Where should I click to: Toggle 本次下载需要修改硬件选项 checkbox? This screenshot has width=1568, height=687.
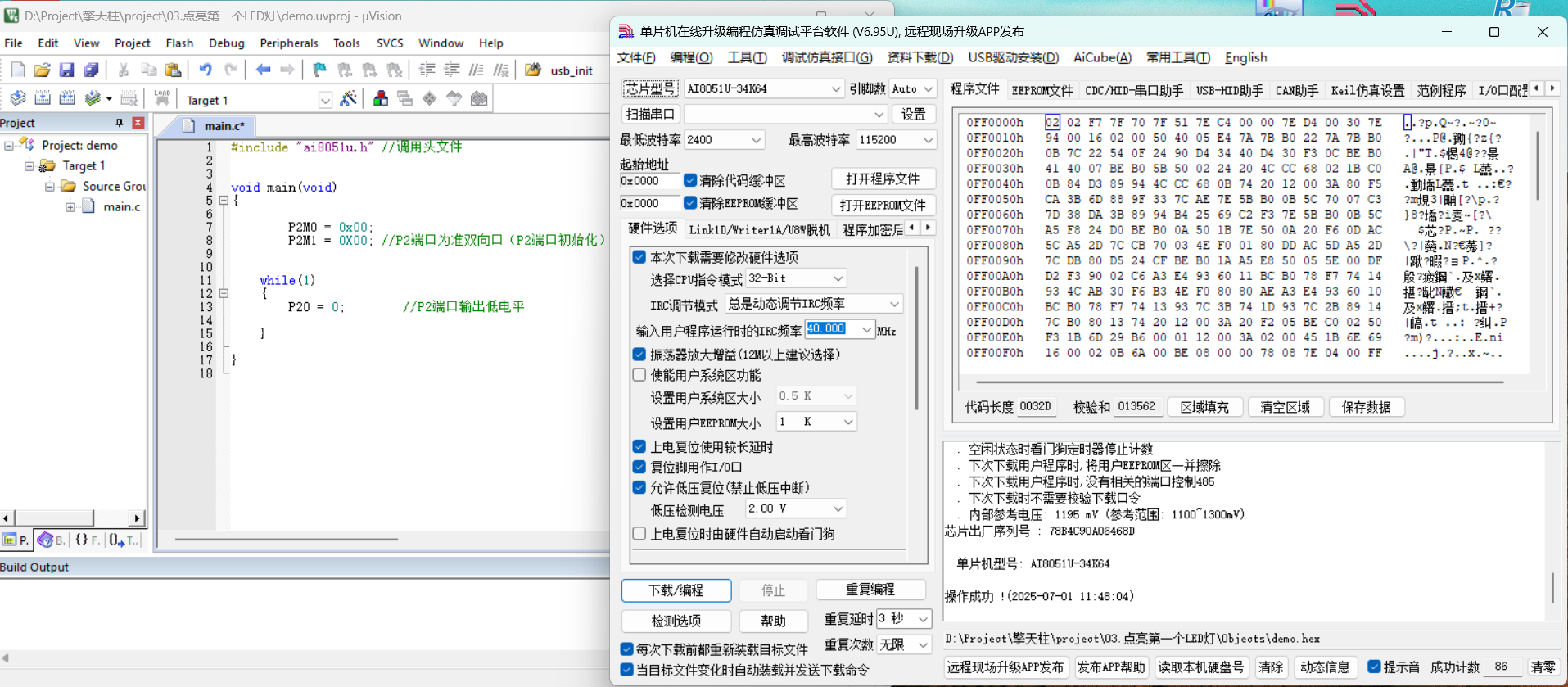click(639, 257)
